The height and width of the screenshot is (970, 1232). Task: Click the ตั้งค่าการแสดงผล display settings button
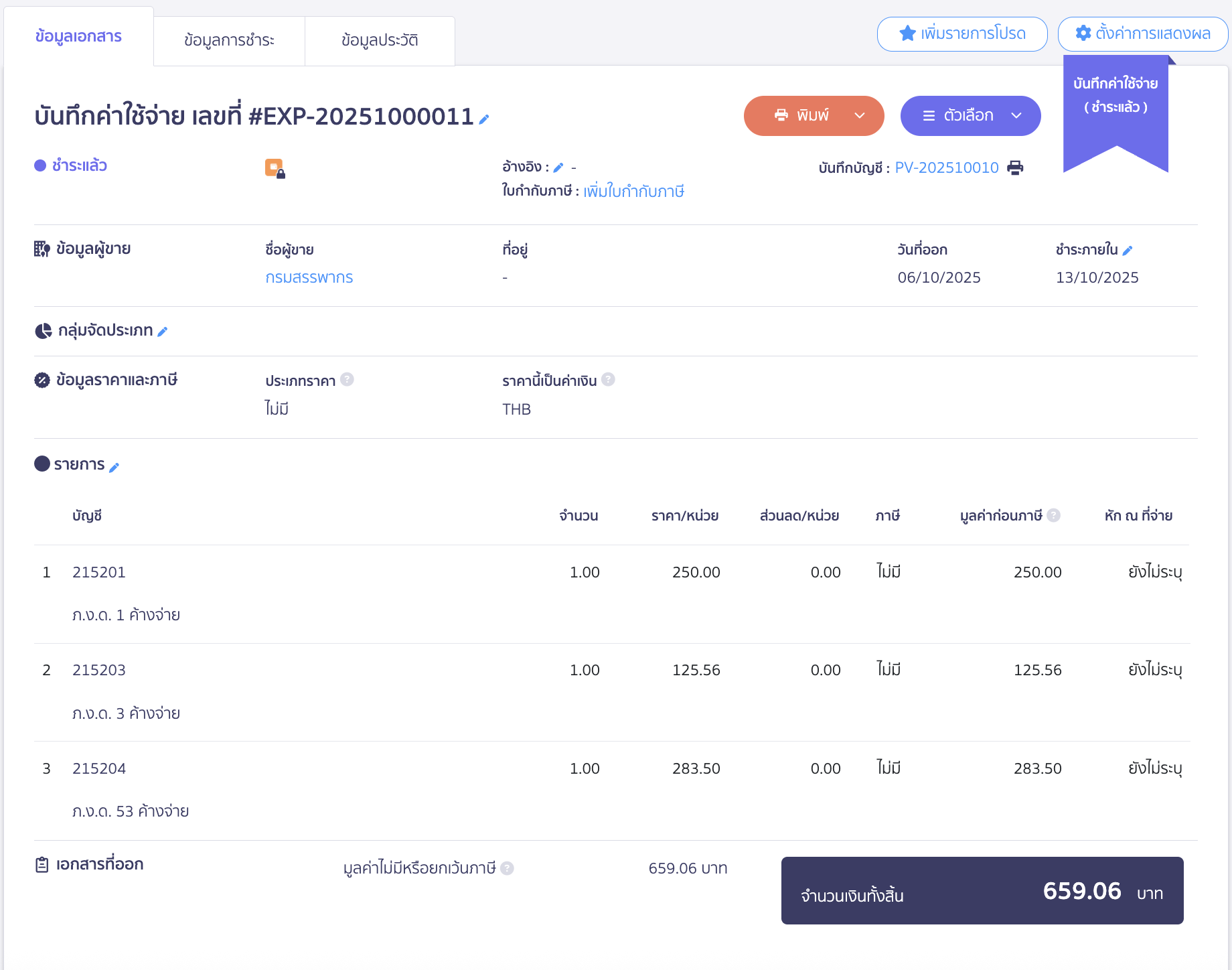point(1142,33)
